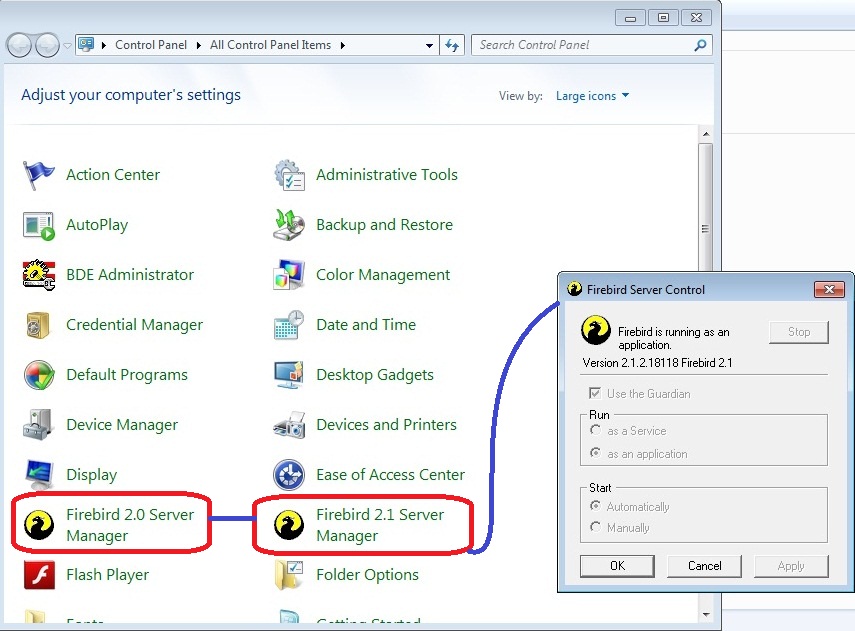Click the scrollbar down arrow
The image size is (855, 631).
[x=706, y=615]
